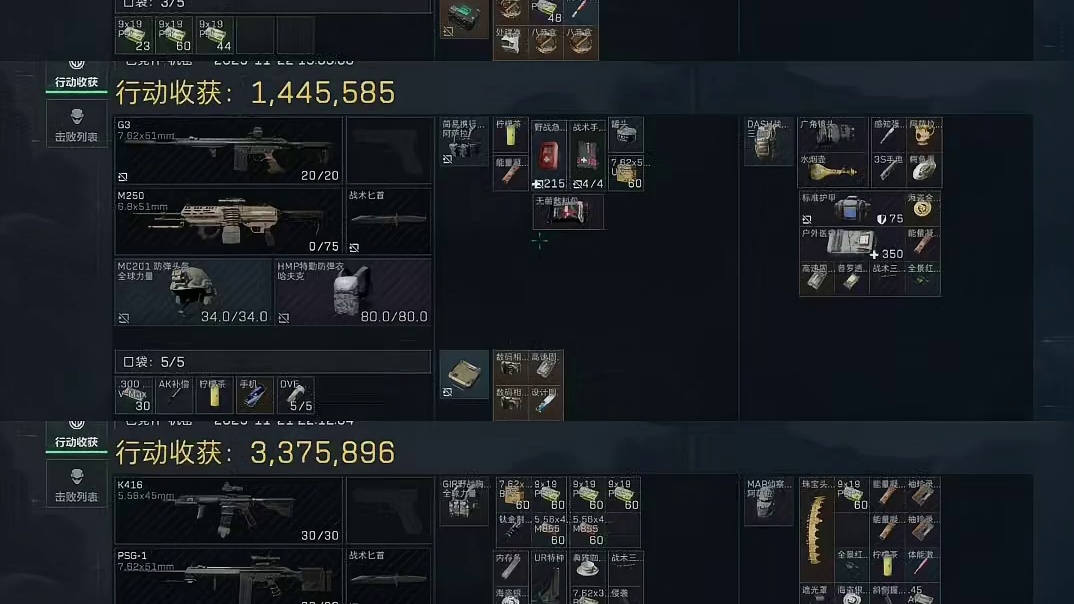This screenshot has width=1074, height=604.
Task: Click the AK补偿 item in pockets
Action: pyautogui.click(x=174, y=394)
